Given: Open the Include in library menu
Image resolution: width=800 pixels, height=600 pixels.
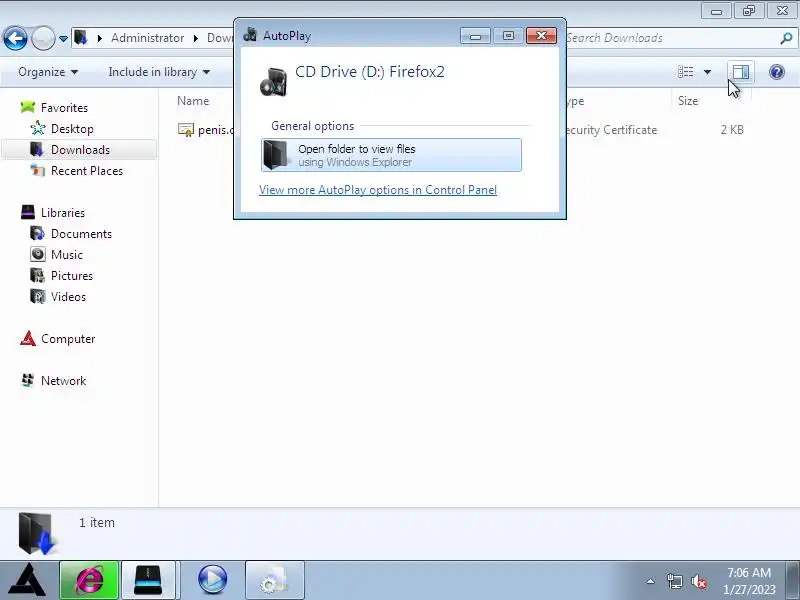Looking at the screenshot, I should [x=159, y=72].
